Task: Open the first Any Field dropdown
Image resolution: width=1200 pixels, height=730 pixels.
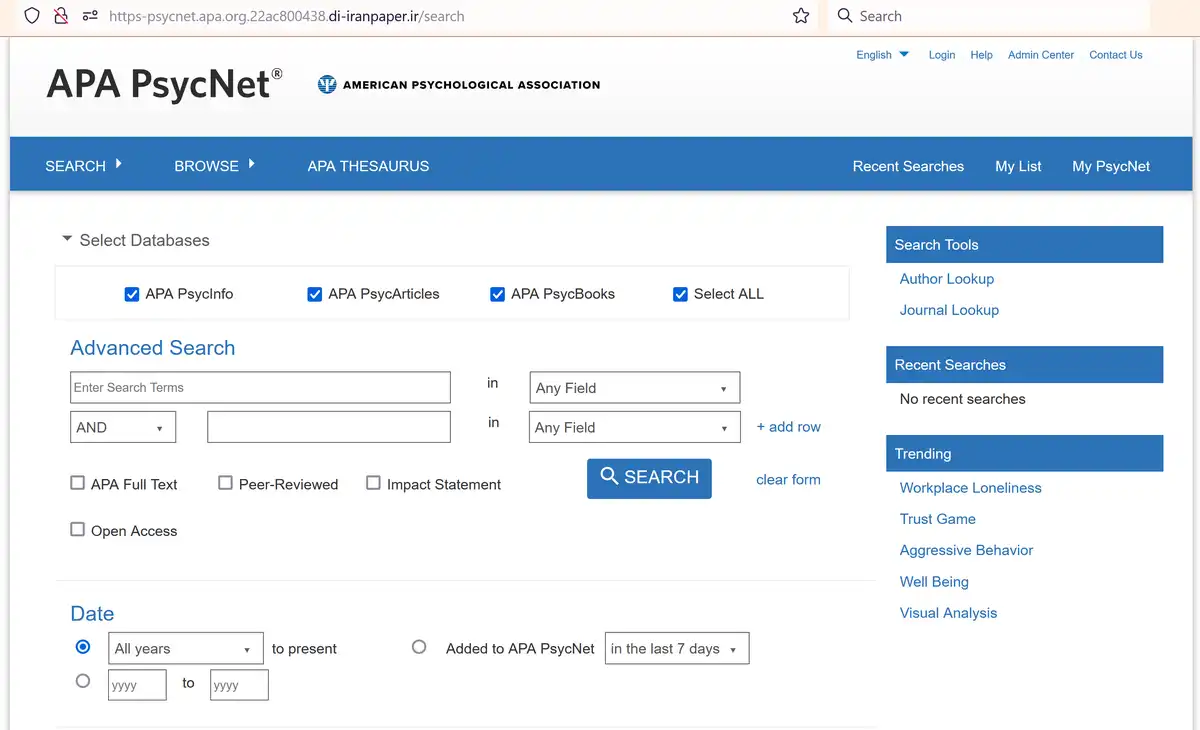Action: [x=634, y=387]
